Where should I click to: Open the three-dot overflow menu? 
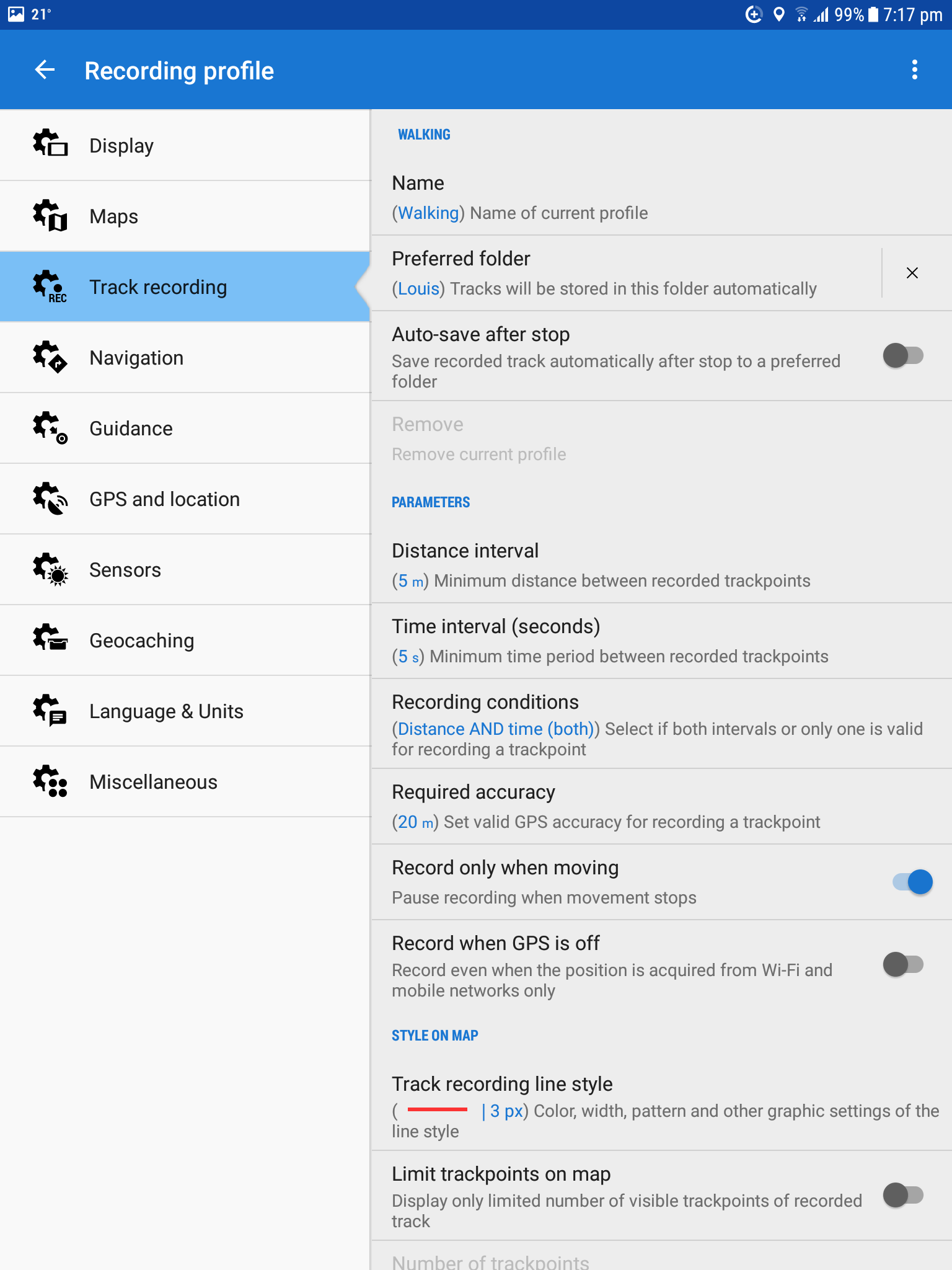[x=914, y=70]
